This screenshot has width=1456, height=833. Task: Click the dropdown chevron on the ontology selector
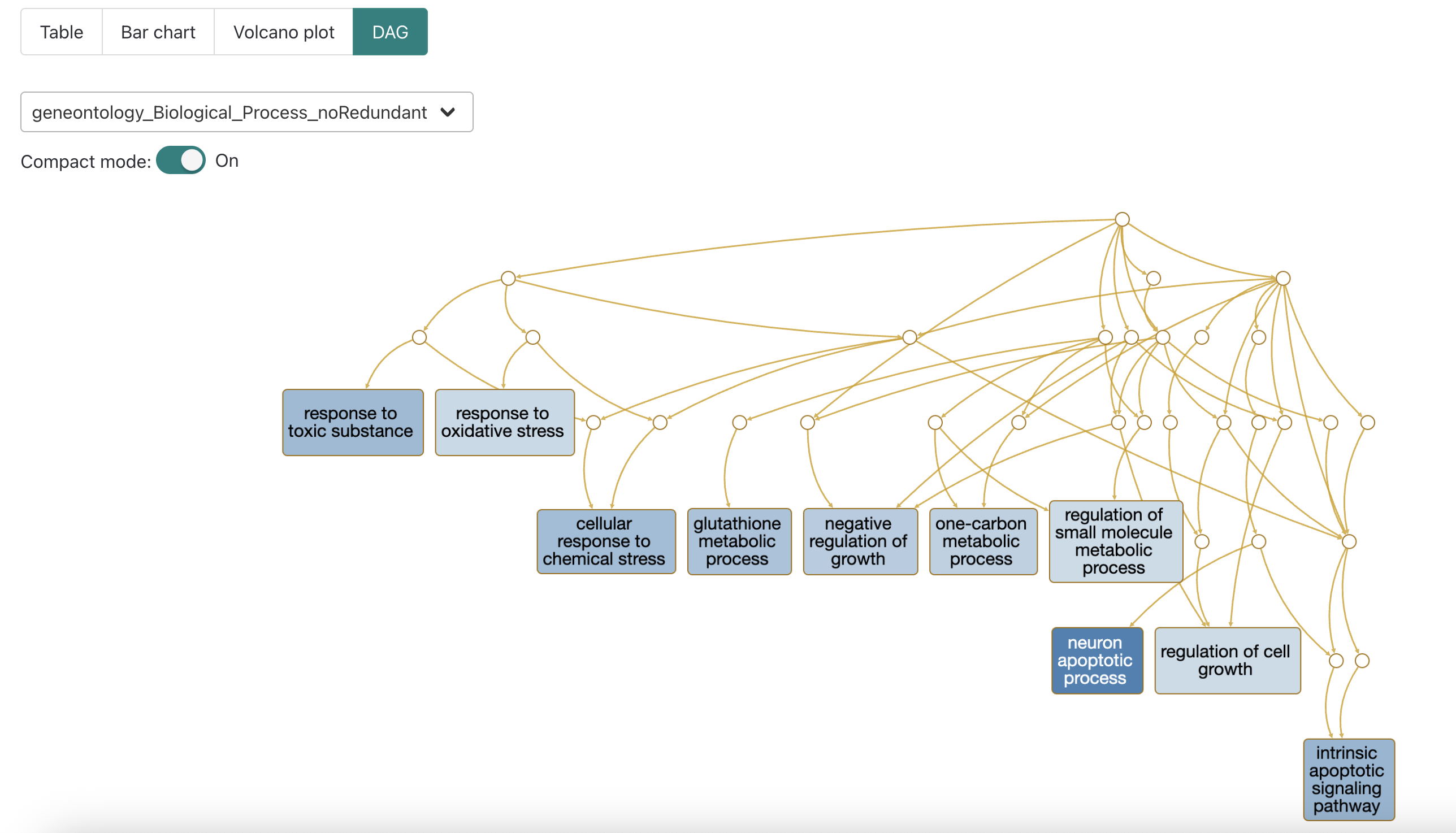pyautogui.click(x=449, y=112)
